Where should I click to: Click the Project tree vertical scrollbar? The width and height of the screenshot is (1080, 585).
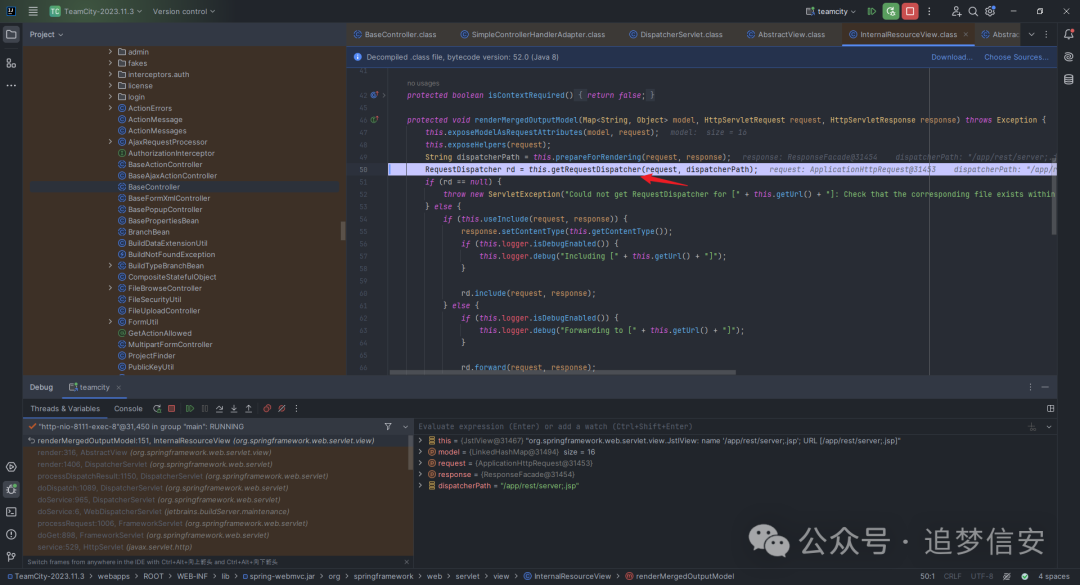point(343,231)
